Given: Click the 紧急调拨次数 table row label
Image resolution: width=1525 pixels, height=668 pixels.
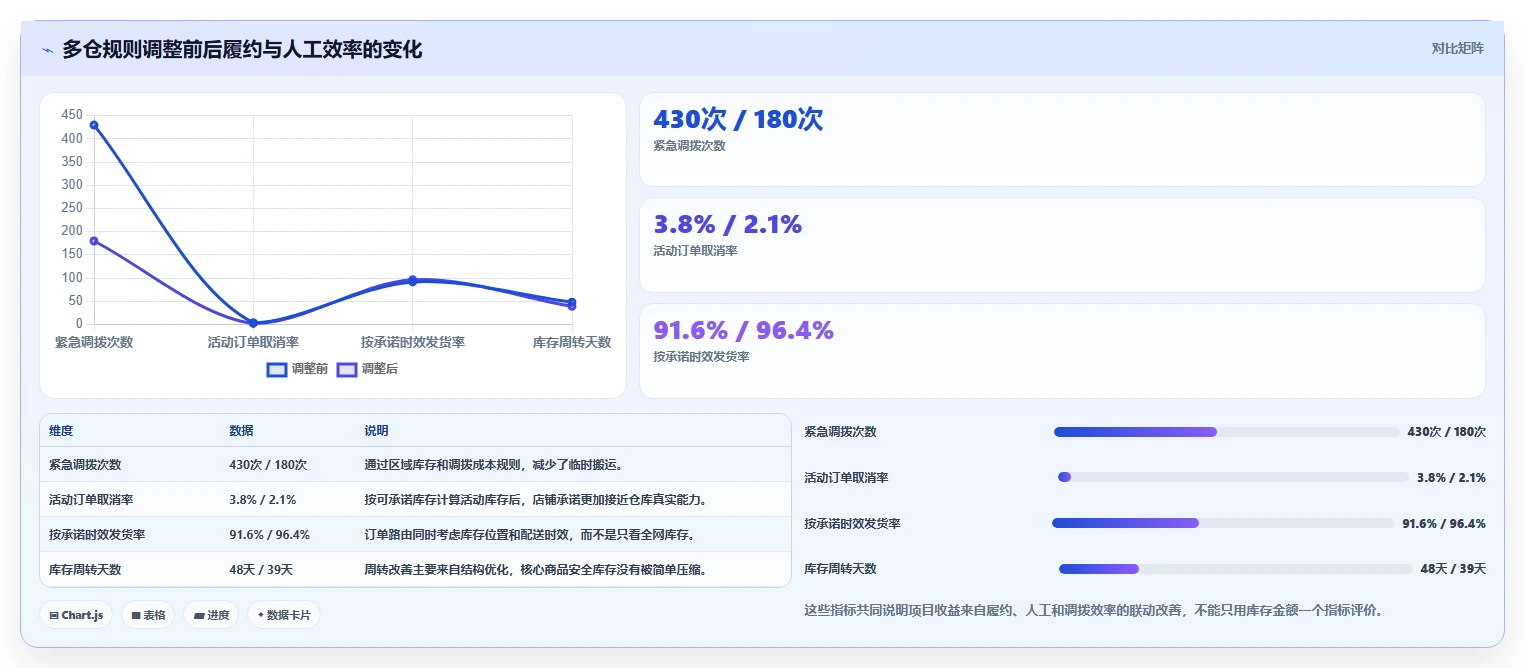Looking at the screenshot, I should [85, 465].
